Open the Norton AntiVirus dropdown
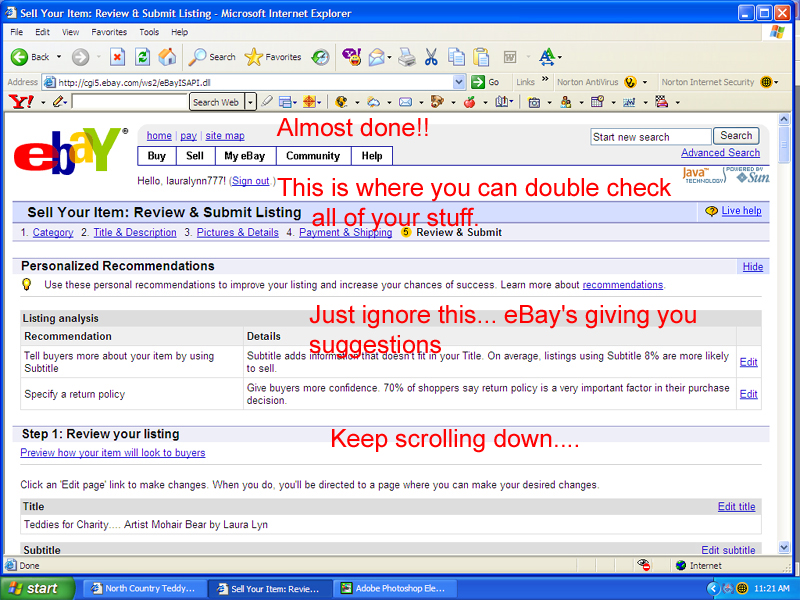 645,82
